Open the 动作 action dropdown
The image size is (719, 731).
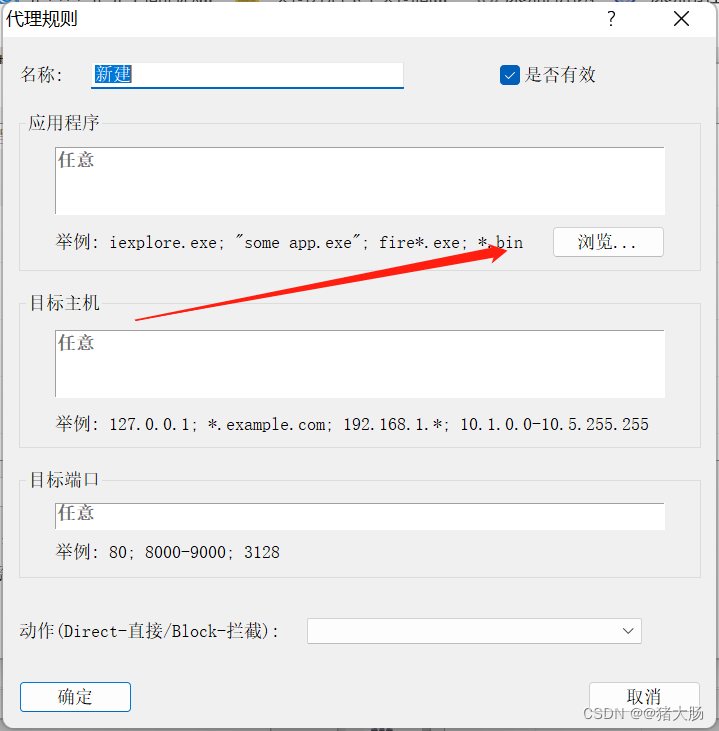(x=474, y=631)
